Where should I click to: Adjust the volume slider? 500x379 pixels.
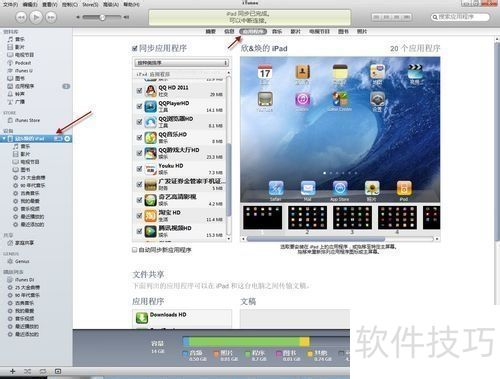coord(102,17)
